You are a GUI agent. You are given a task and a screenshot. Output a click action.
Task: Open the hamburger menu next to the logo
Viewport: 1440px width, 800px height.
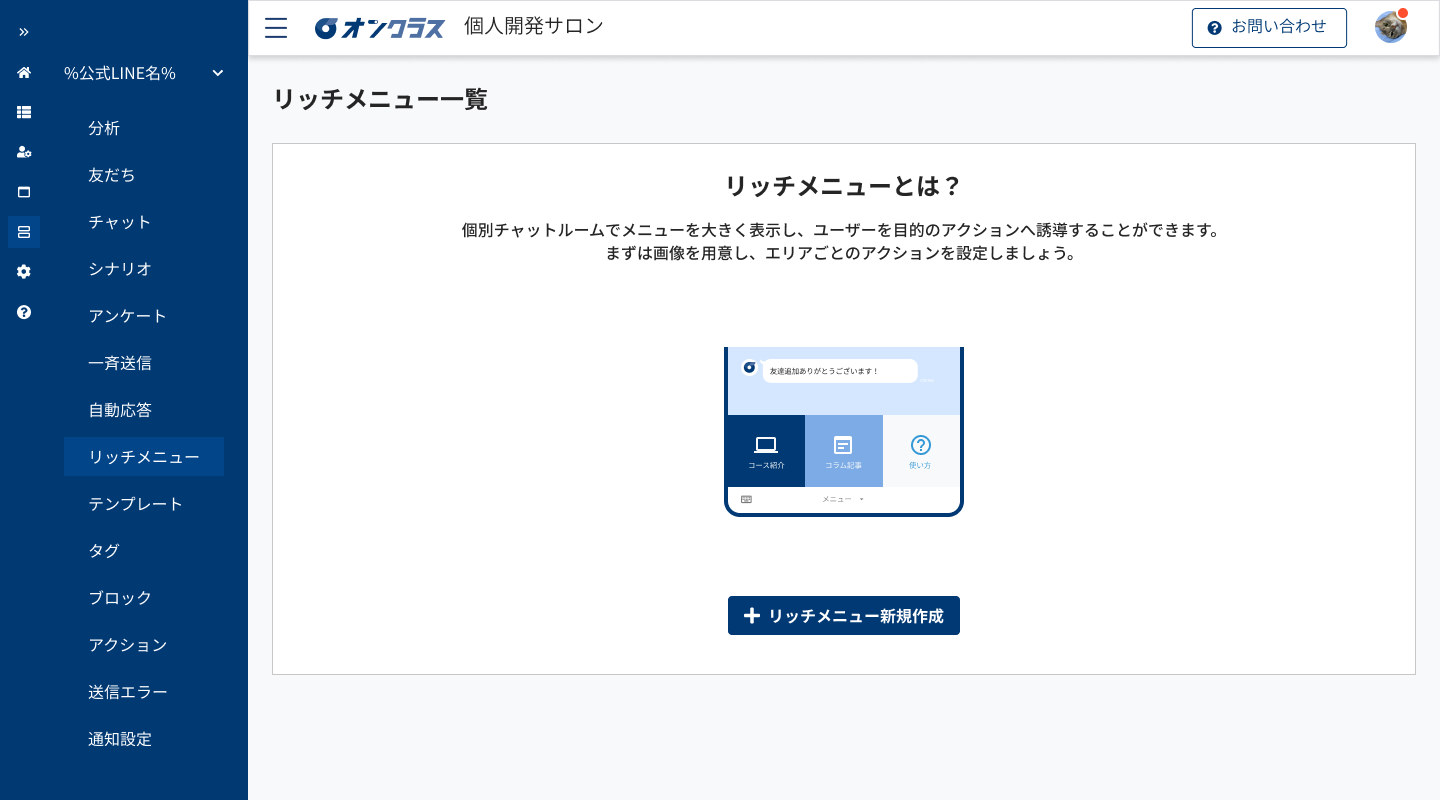(x=275, y=28)
